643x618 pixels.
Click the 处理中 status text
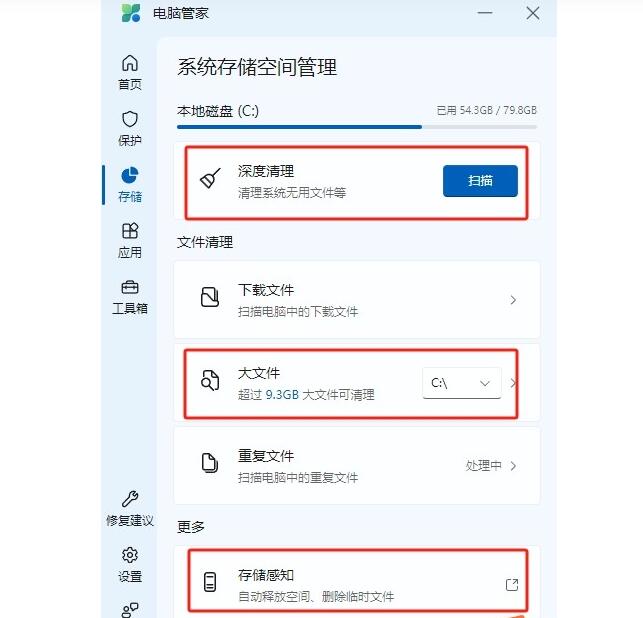pos(483,466)
